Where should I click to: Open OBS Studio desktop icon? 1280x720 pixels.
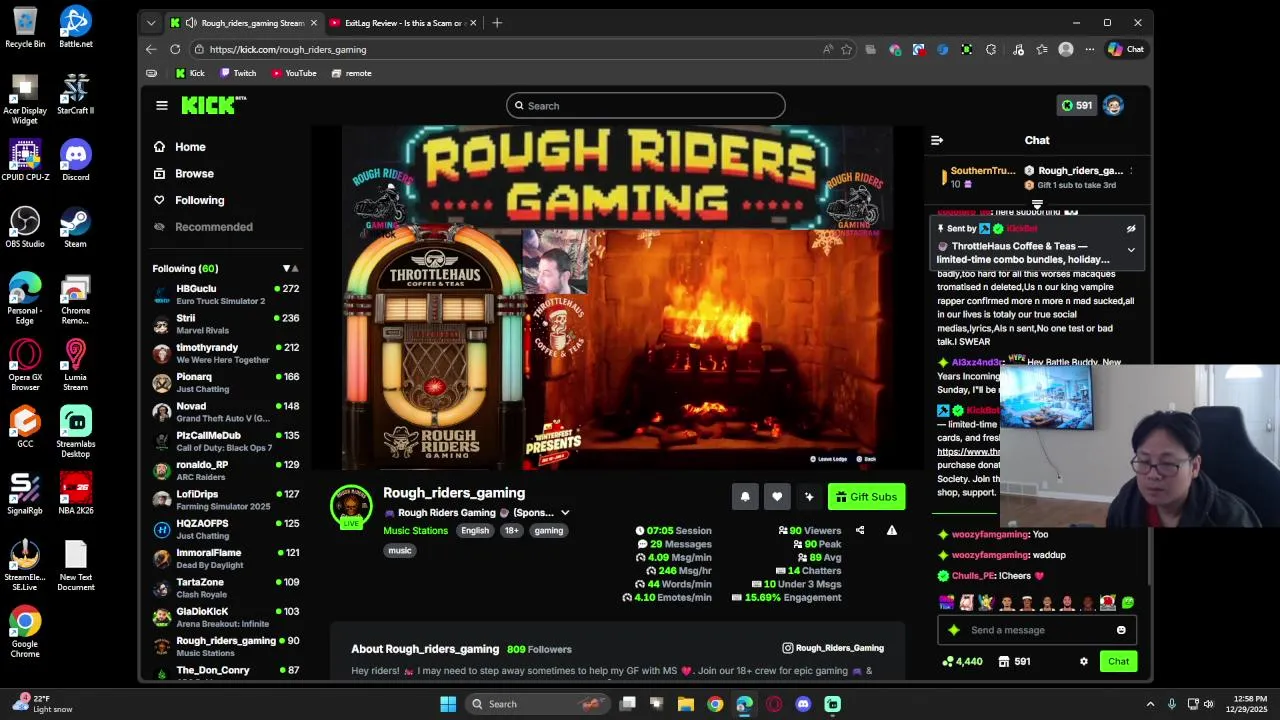pos(25,228)
